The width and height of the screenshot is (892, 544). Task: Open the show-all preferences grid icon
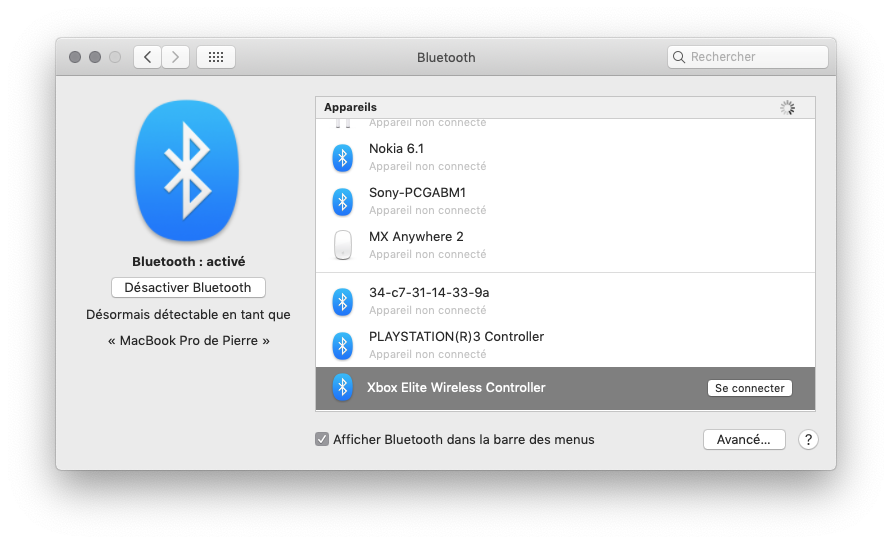tap(216, 57)
